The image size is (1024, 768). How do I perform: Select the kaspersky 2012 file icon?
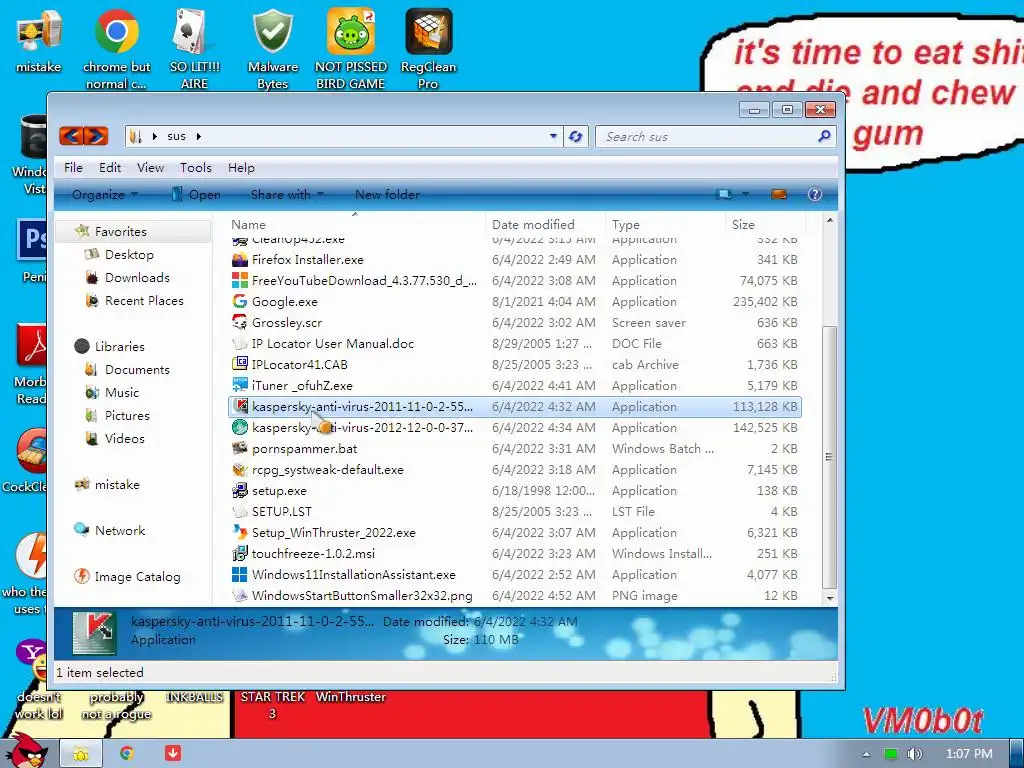240,427
